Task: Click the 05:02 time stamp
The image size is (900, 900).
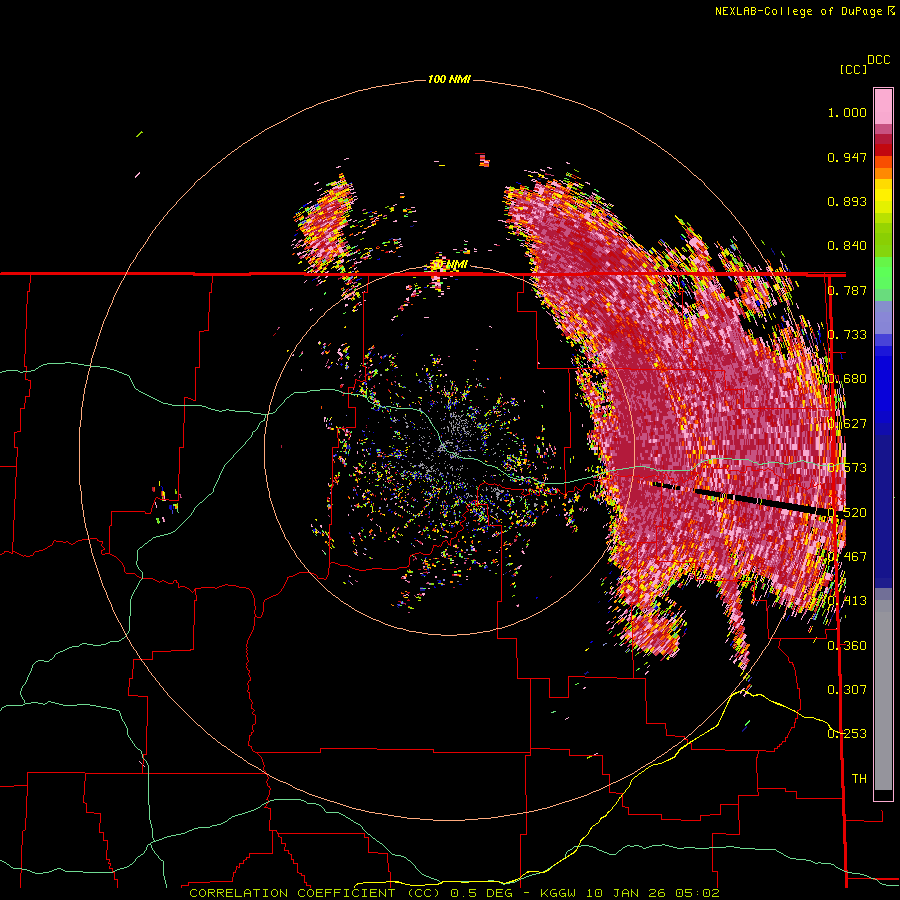Action: click(699, 893)
